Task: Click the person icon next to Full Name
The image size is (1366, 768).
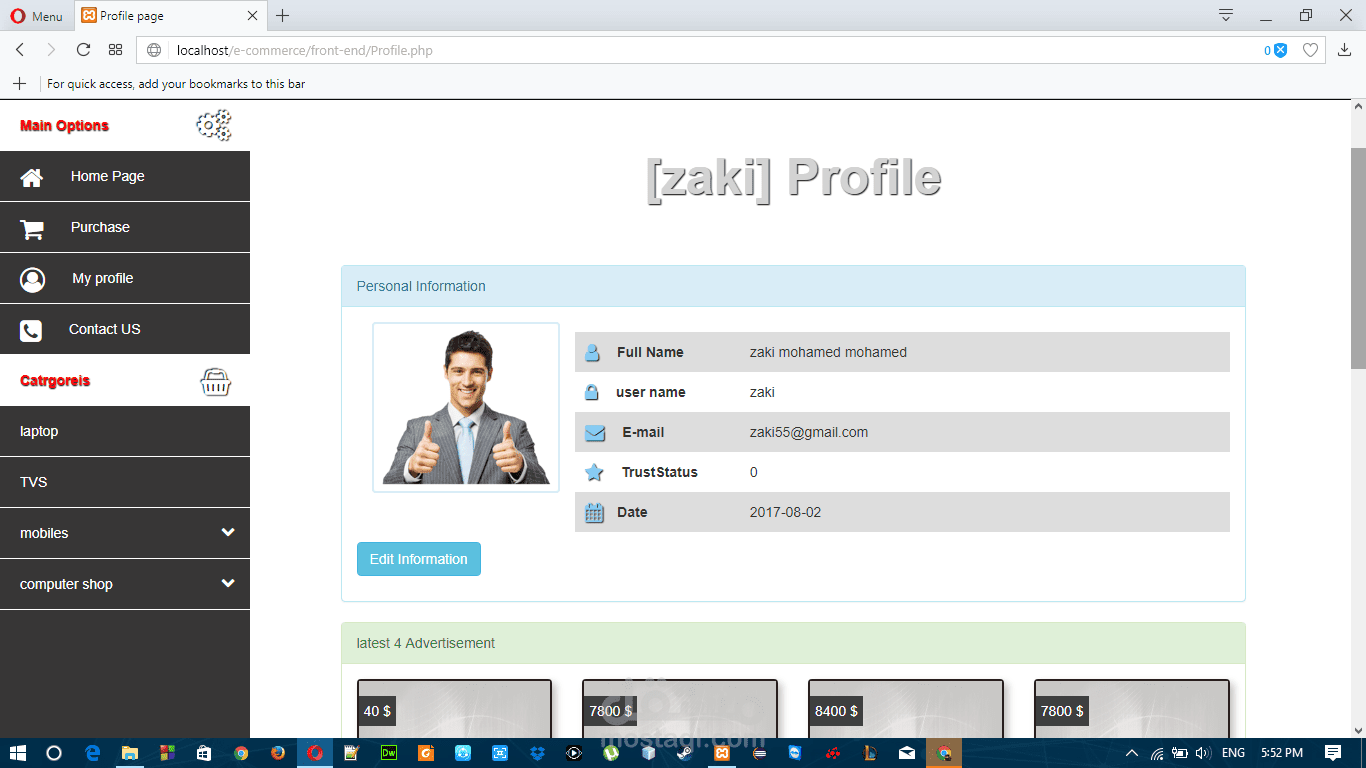Action: [x=592, y=352]
